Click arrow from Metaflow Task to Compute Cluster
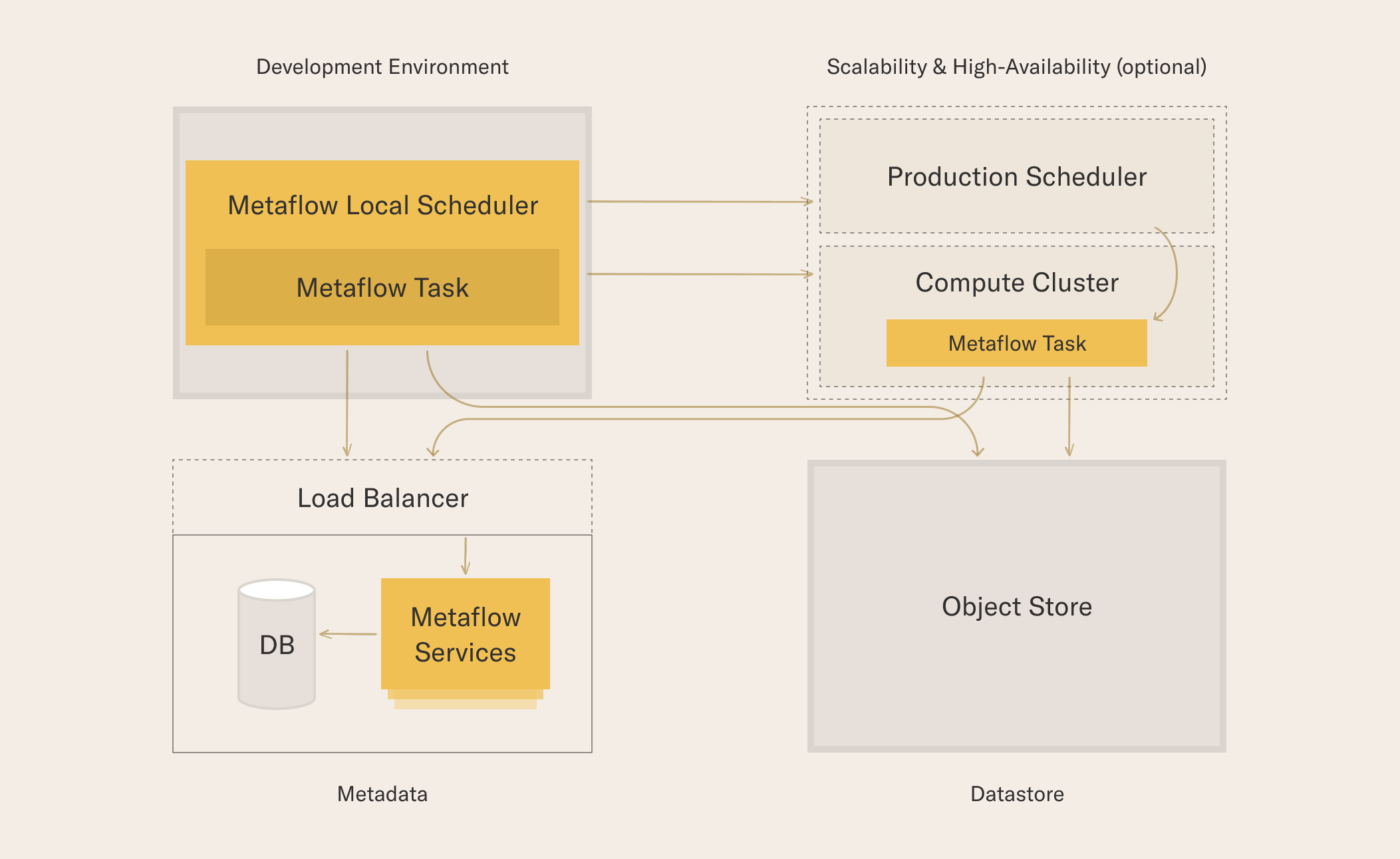The height and width of the screenshot is (859, 1400). [x=700, y=273]
